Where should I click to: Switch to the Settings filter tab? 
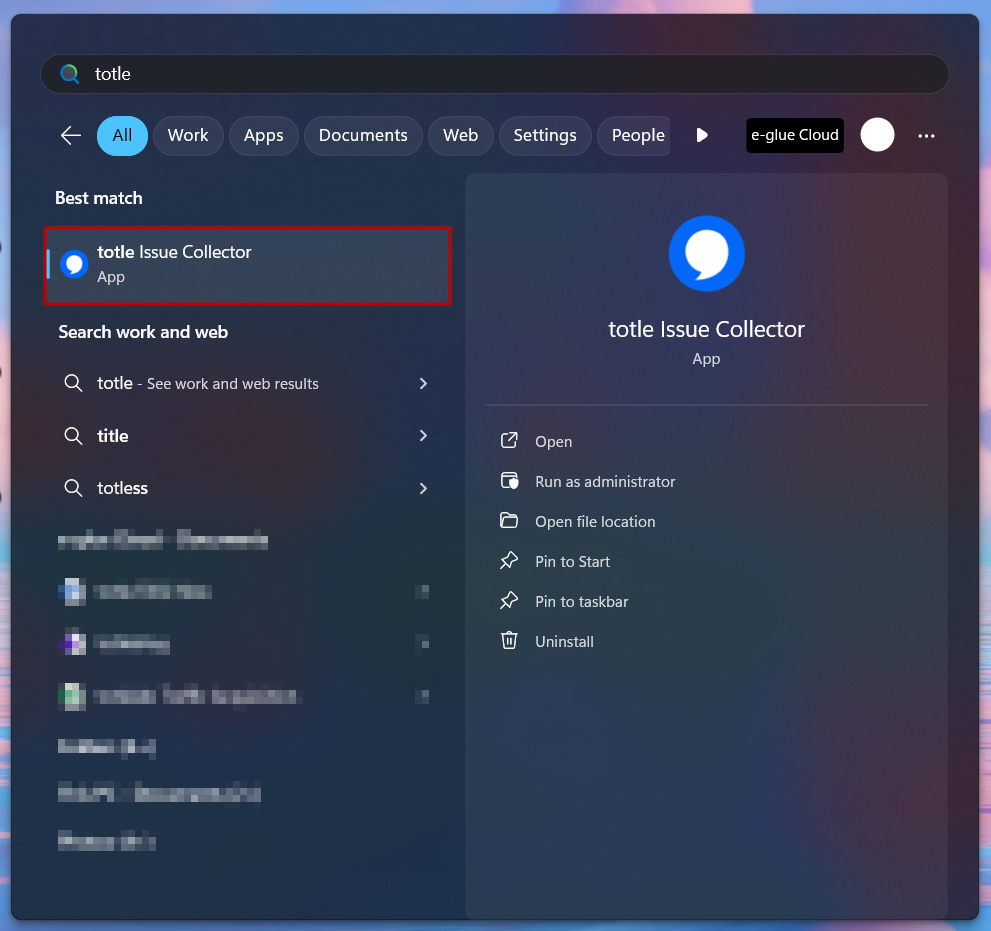545,135
